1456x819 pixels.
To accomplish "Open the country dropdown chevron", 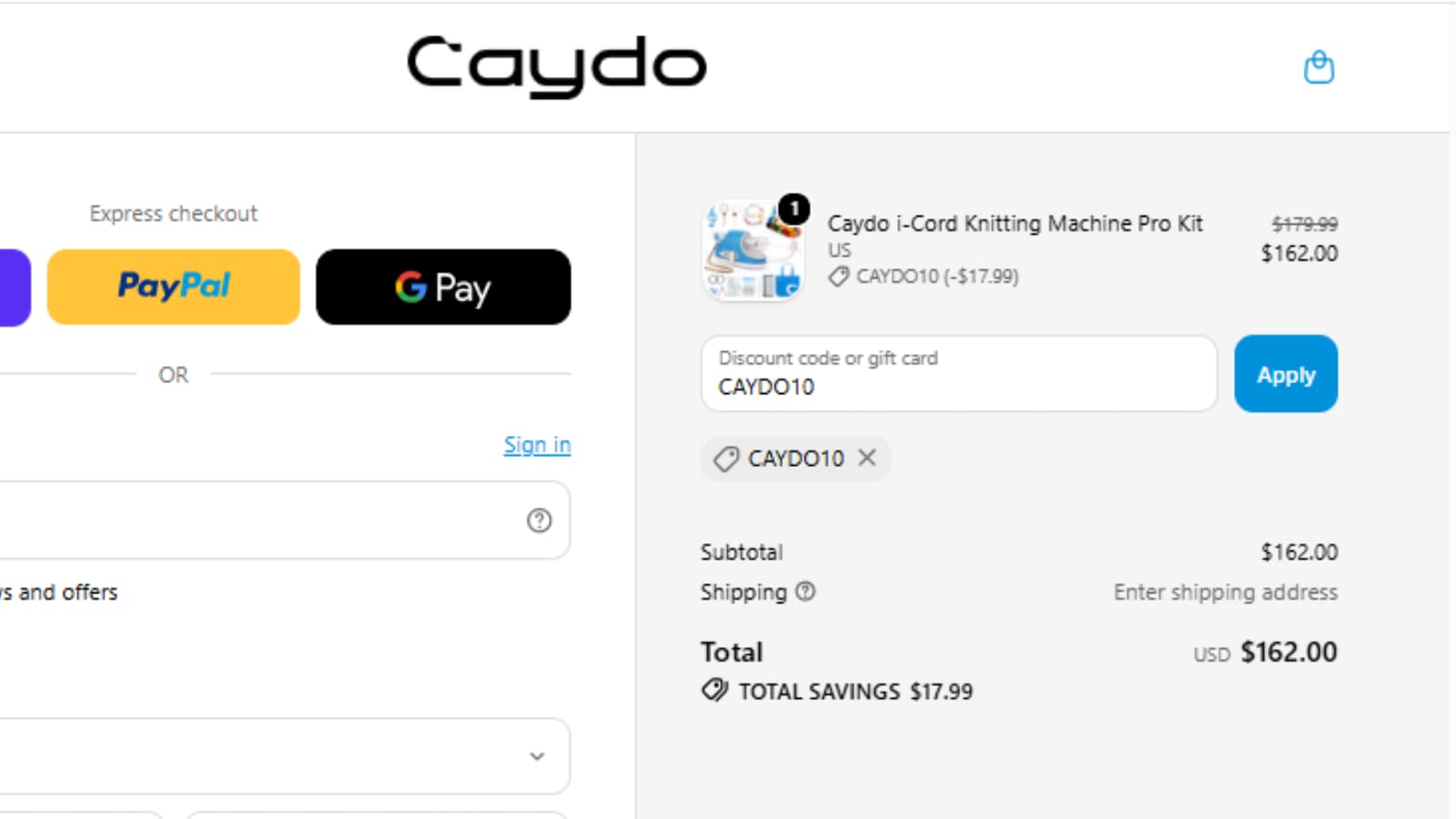I will [537, 756].
